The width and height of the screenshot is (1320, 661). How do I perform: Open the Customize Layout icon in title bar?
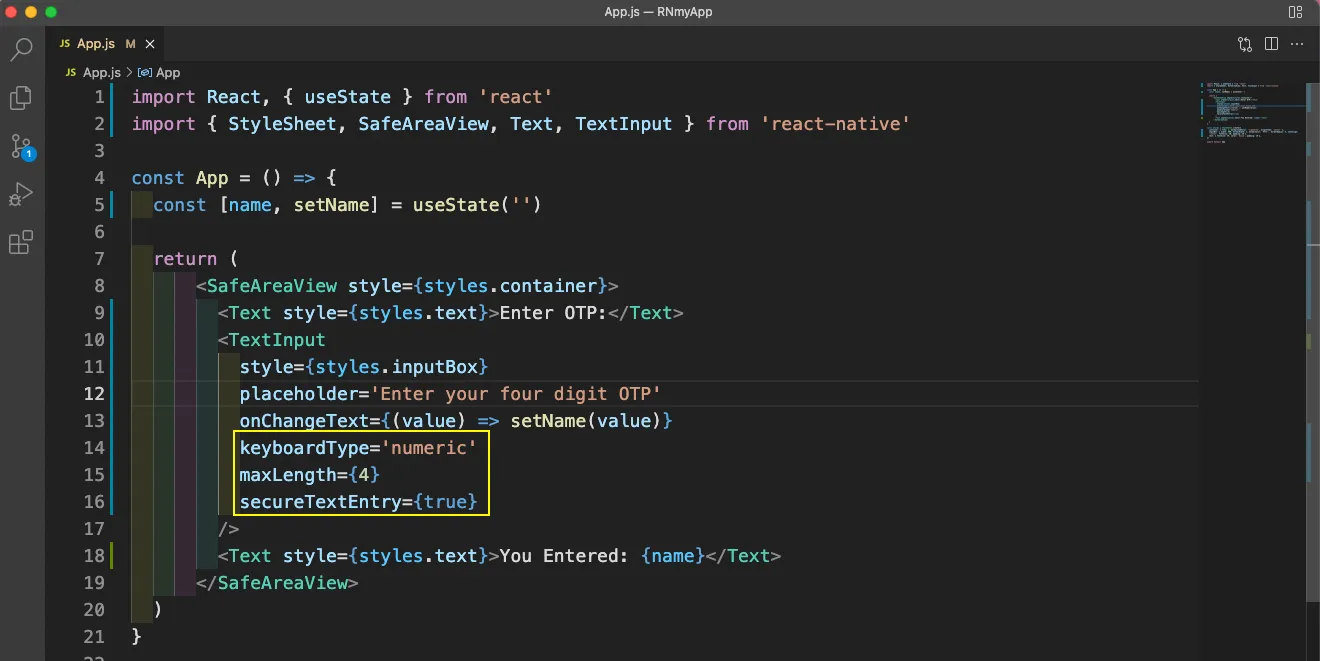[1296, 12]
